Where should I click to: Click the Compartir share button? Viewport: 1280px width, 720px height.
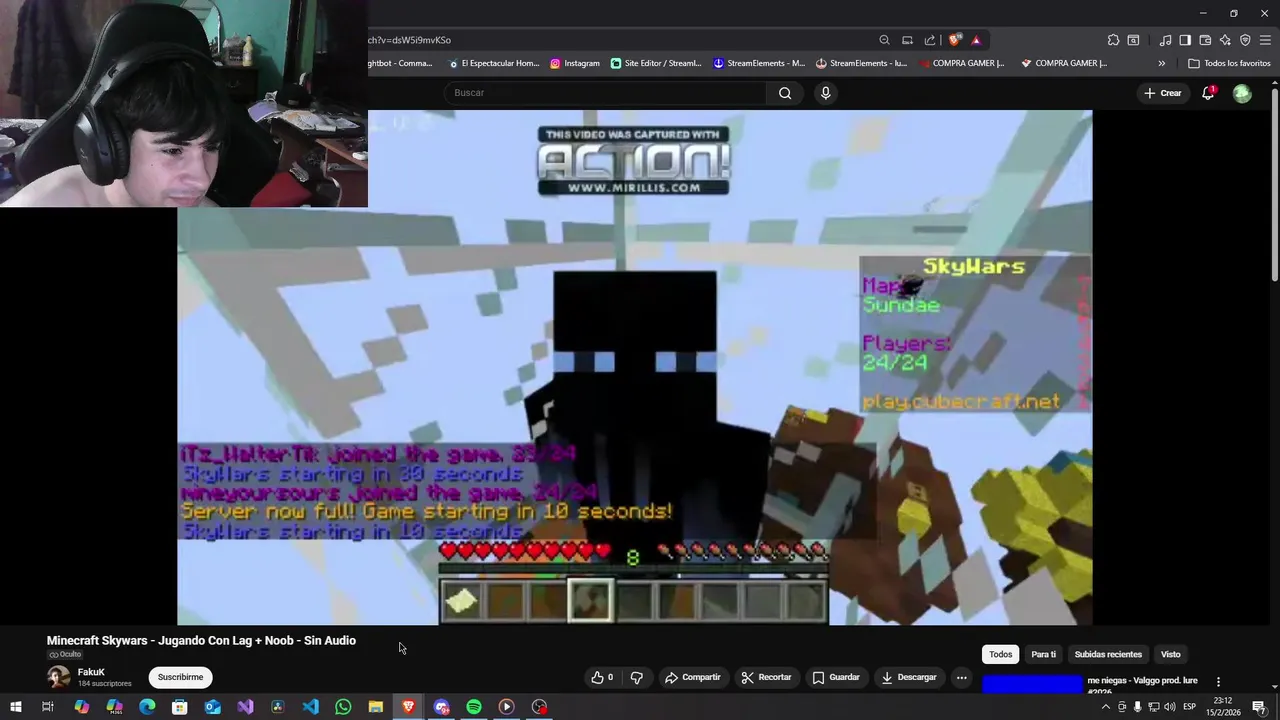[x=693, y=677]
